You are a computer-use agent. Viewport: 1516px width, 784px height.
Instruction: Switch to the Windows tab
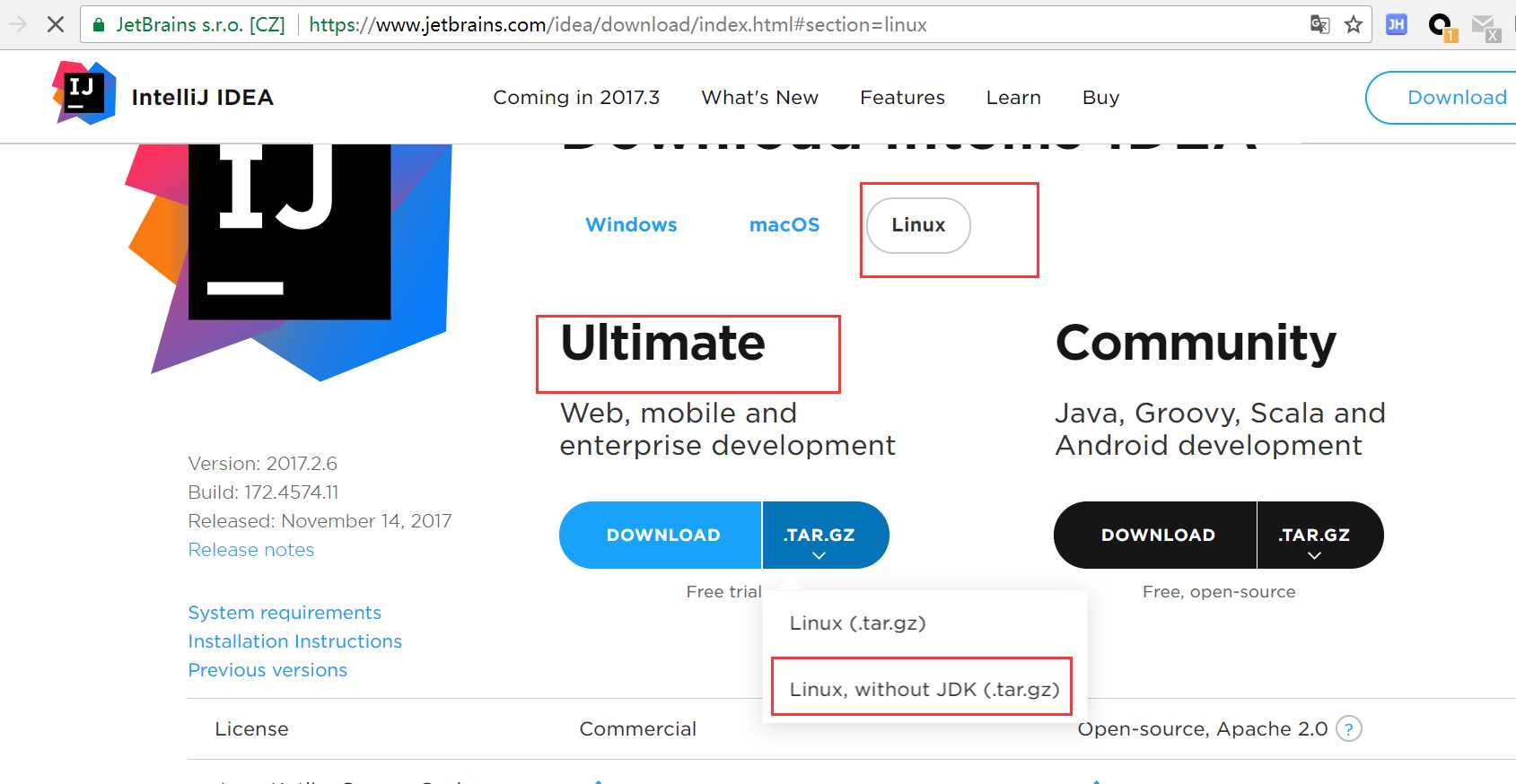click(x=631, y=224)
